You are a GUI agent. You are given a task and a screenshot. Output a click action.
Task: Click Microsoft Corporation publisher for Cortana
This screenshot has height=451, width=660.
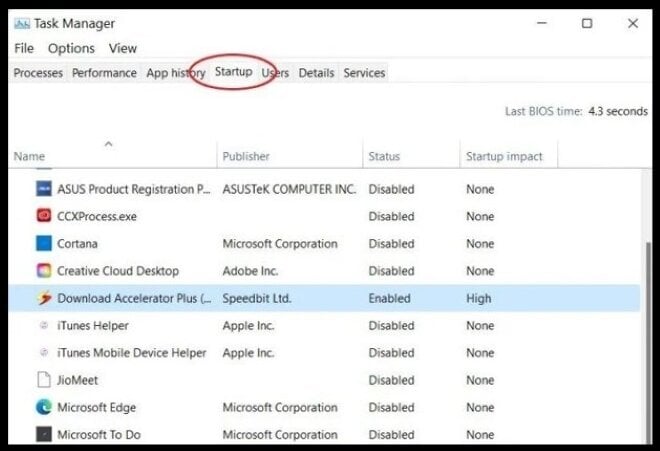pos(280,243)
